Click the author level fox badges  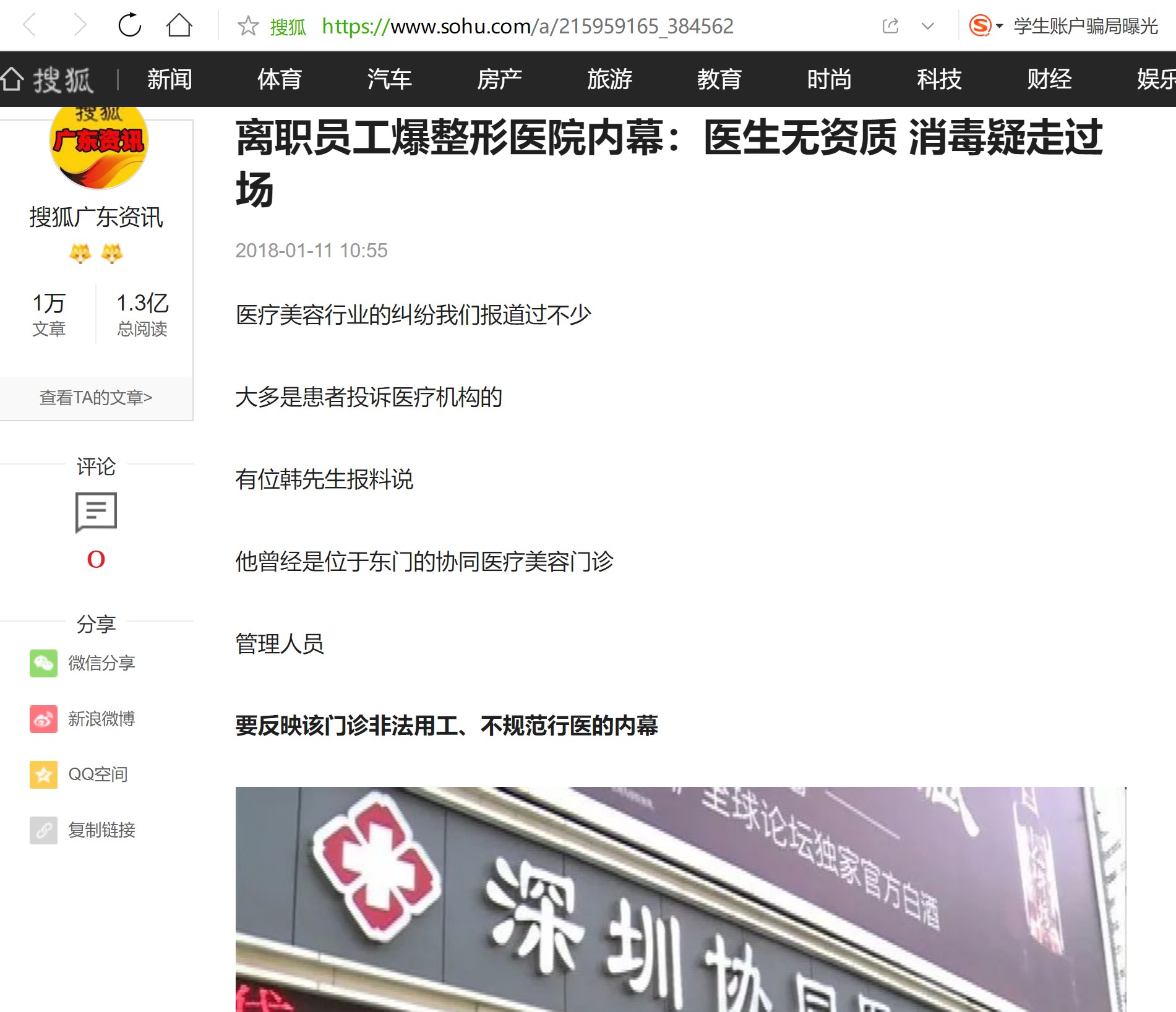pos(96,254)
